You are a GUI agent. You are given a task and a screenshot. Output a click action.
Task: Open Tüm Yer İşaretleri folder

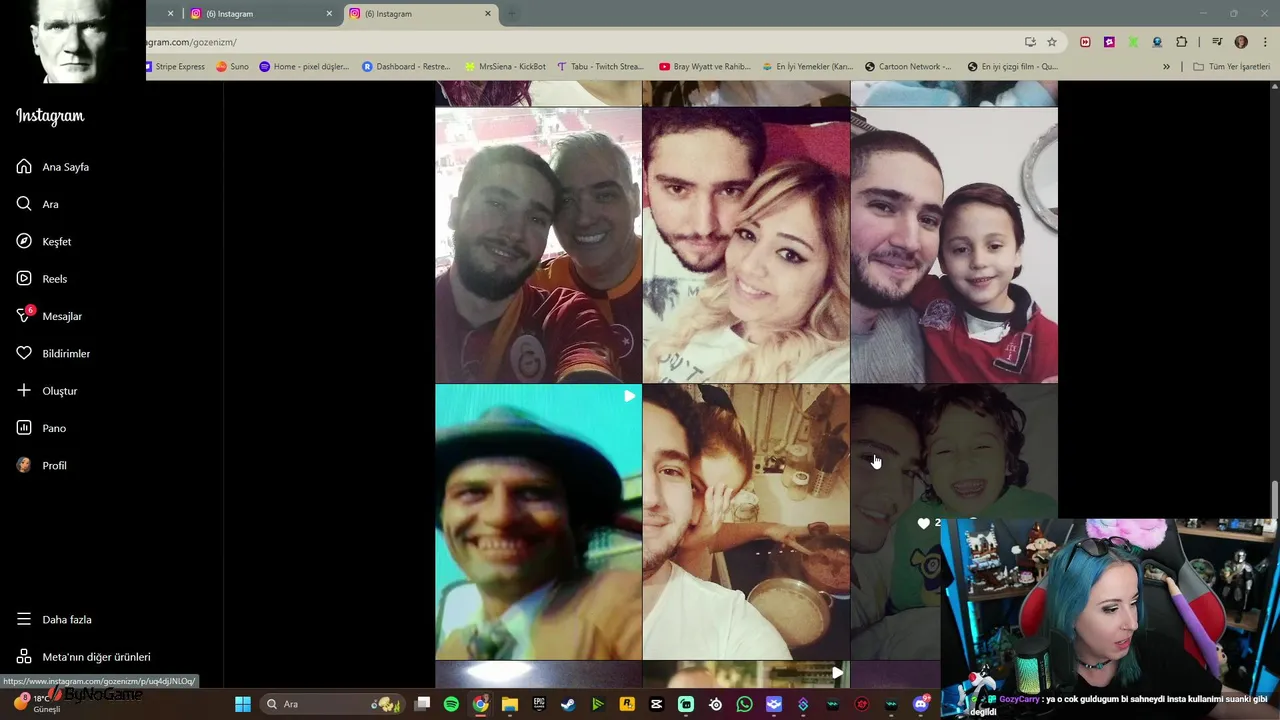click(1231, 67)
